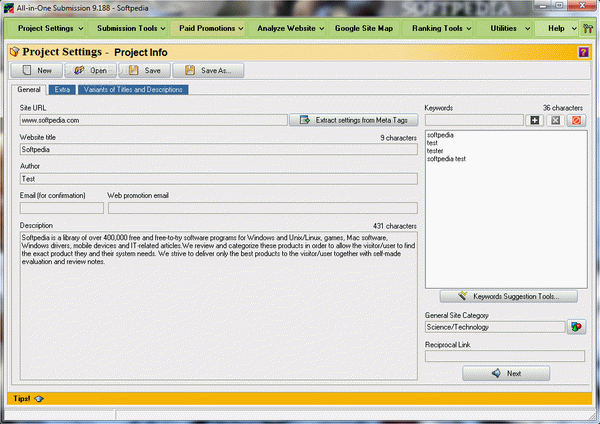
Task: Click the Next button
Action: [506, 373]
